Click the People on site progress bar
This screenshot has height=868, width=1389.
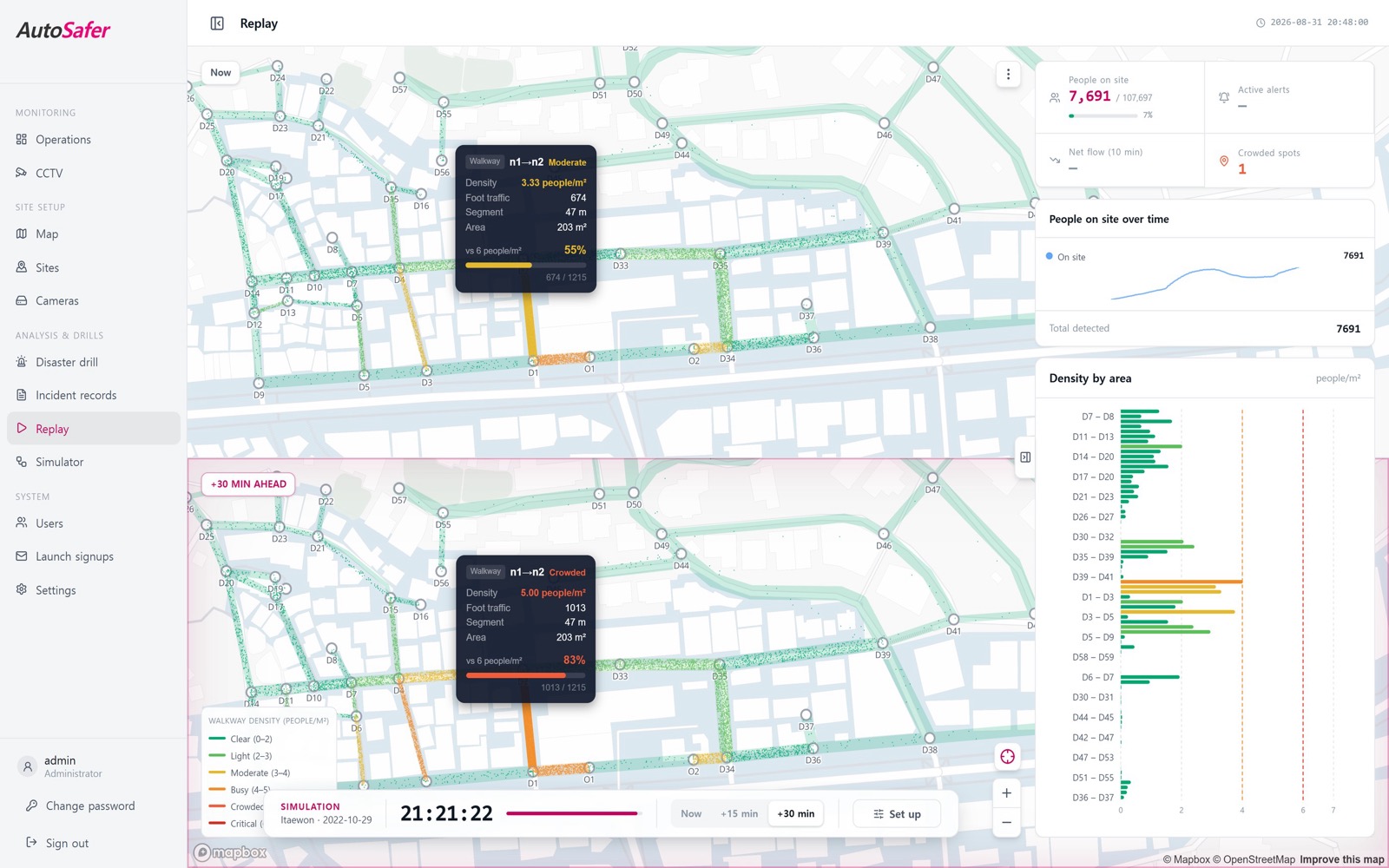[x=1103, y=115]
